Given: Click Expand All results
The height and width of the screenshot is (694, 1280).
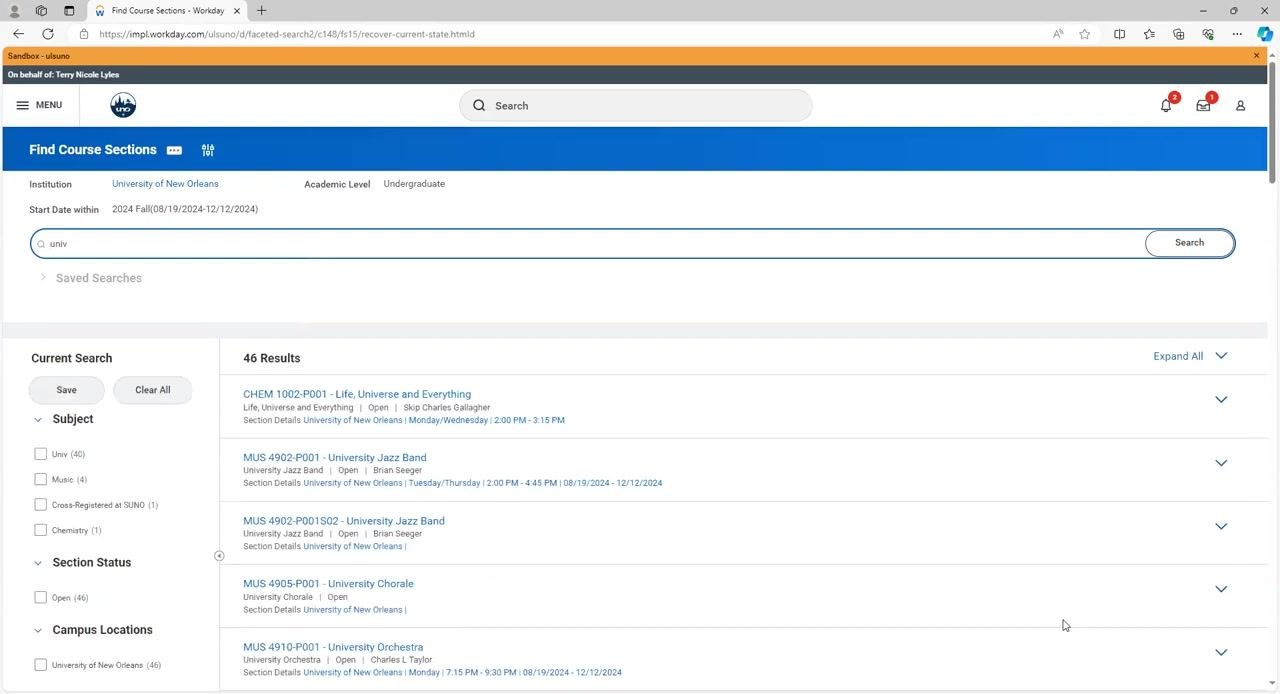Looking at the screenshot, I should click(x=1190, y=356).
